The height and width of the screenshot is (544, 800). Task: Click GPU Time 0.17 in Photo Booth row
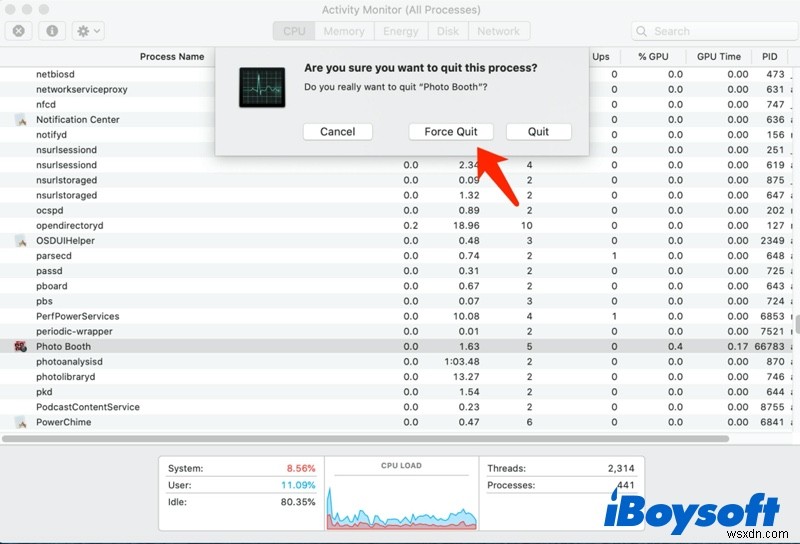coord(738,347)
